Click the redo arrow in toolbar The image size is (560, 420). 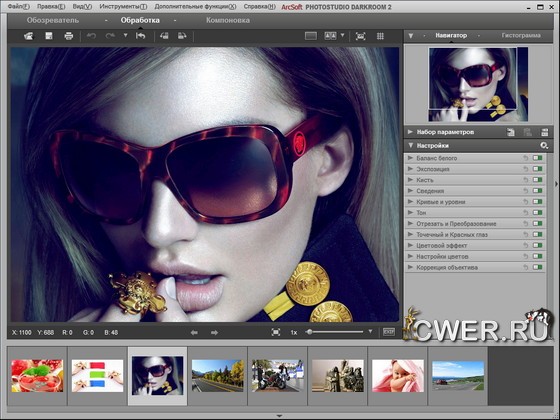[110, 36]
